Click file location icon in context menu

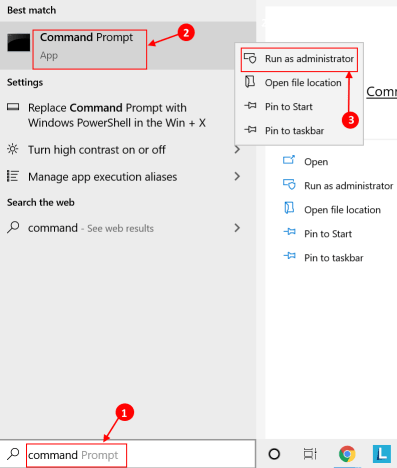pyautogui.click(x=250, y=82)
